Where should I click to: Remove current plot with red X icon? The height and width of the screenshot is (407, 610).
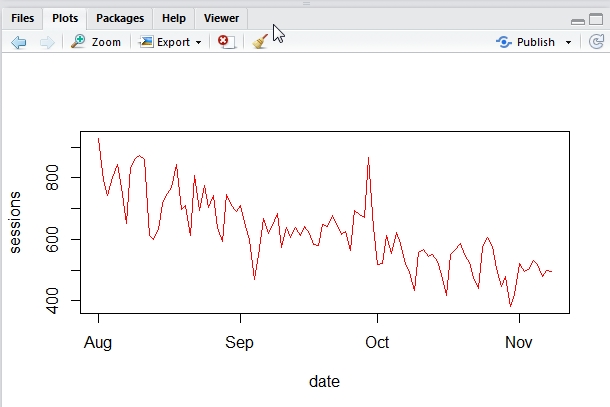tap(226, 42)
